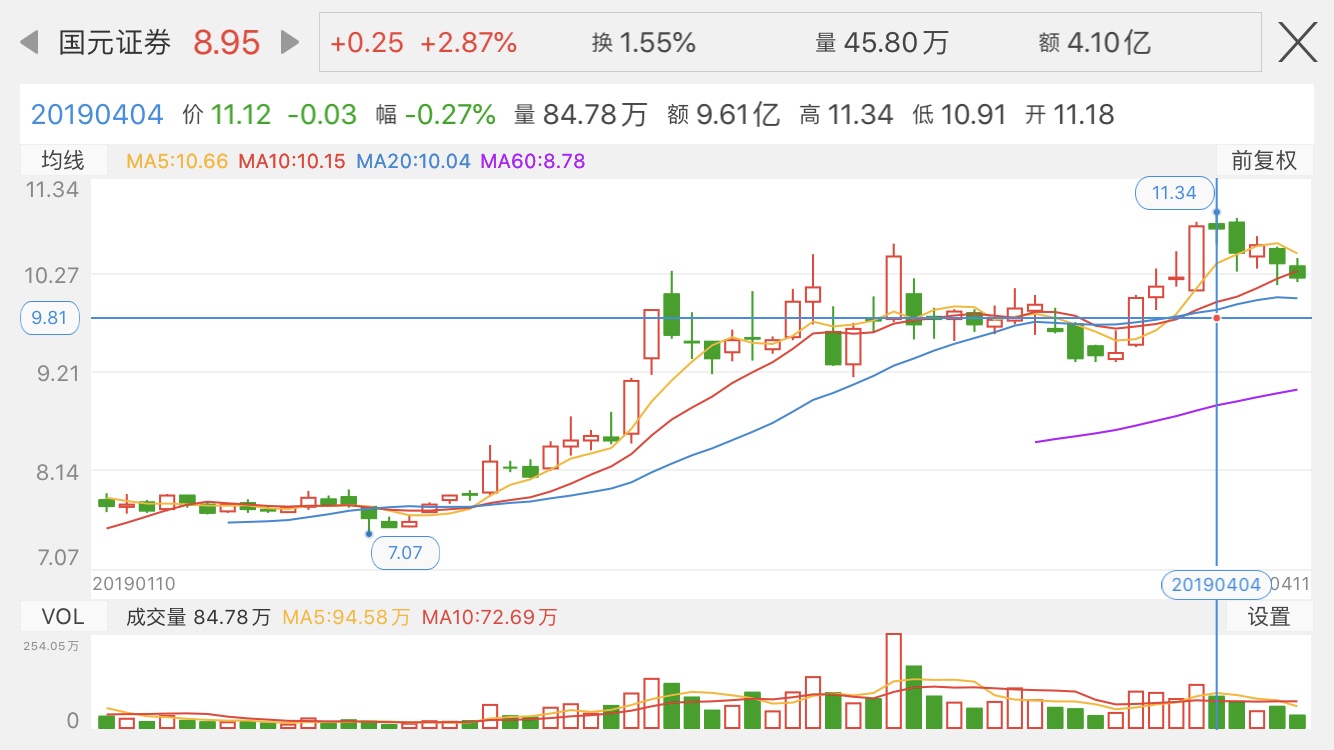Click the volume MA10:72.69万 label
This screenshot has width=1334, height=750.
click(x=489, y=617)
